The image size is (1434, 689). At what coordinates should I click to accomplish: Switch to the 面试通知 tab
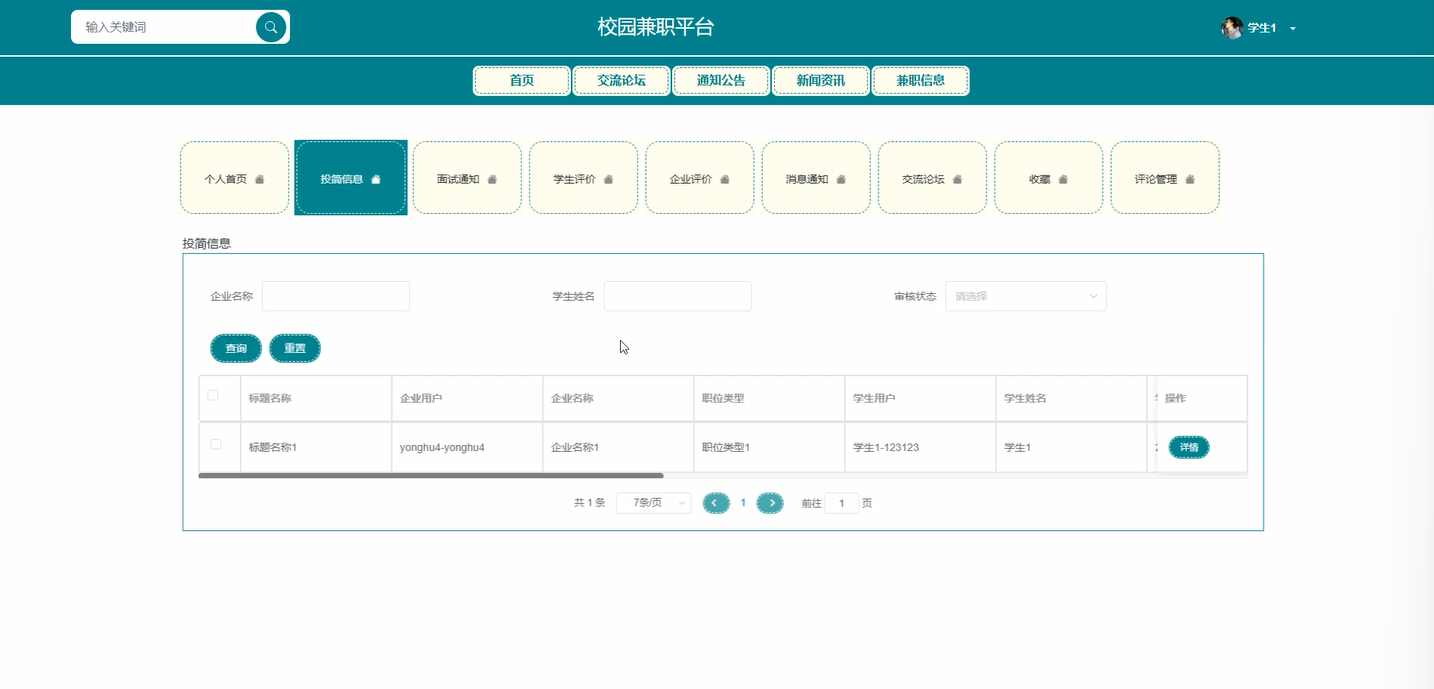tap(467, 178)
